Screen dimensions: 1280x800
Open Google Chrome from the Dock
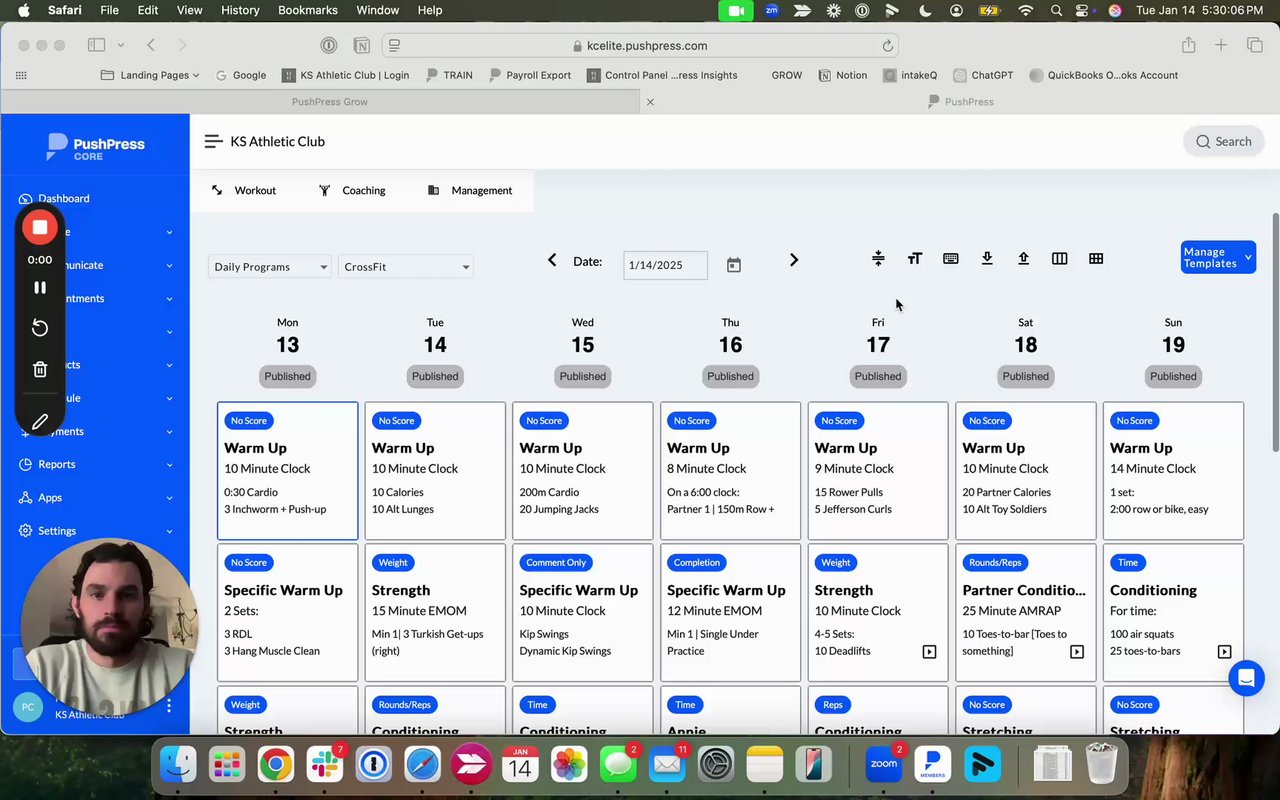tap(275, 765)
